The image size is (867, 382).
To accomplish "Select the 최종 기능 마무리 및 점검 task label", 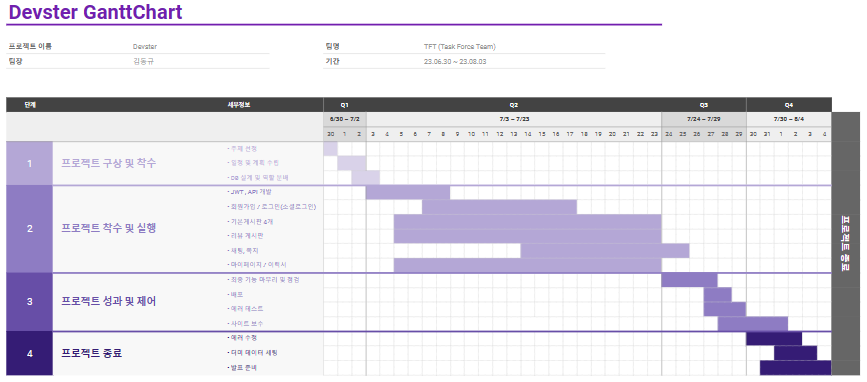I will coord(263,280).
